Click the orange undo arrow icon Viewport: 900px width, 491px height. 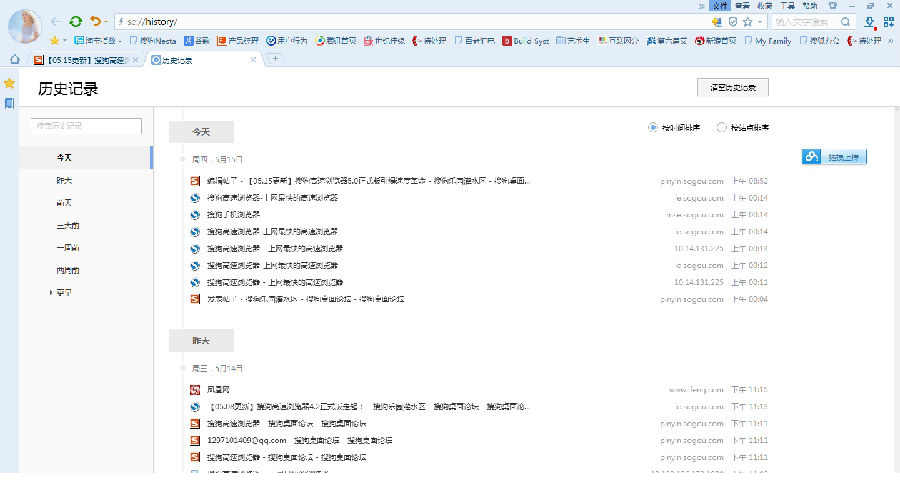point(95,22)
